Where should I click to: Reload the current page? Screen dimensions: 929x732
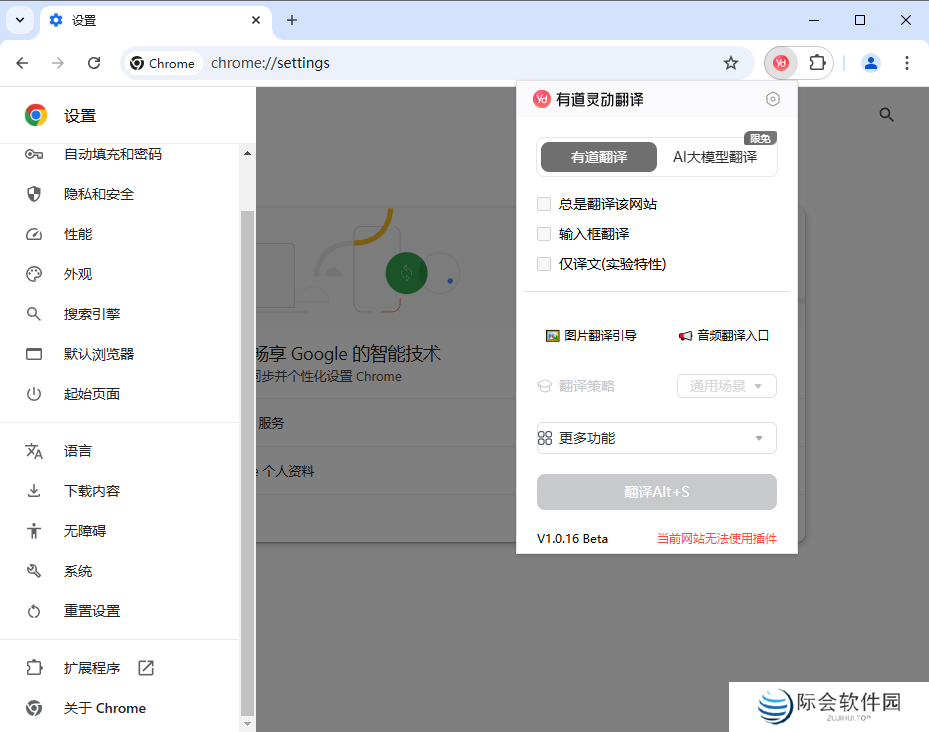pyautogui.click(x=94, y=62)
